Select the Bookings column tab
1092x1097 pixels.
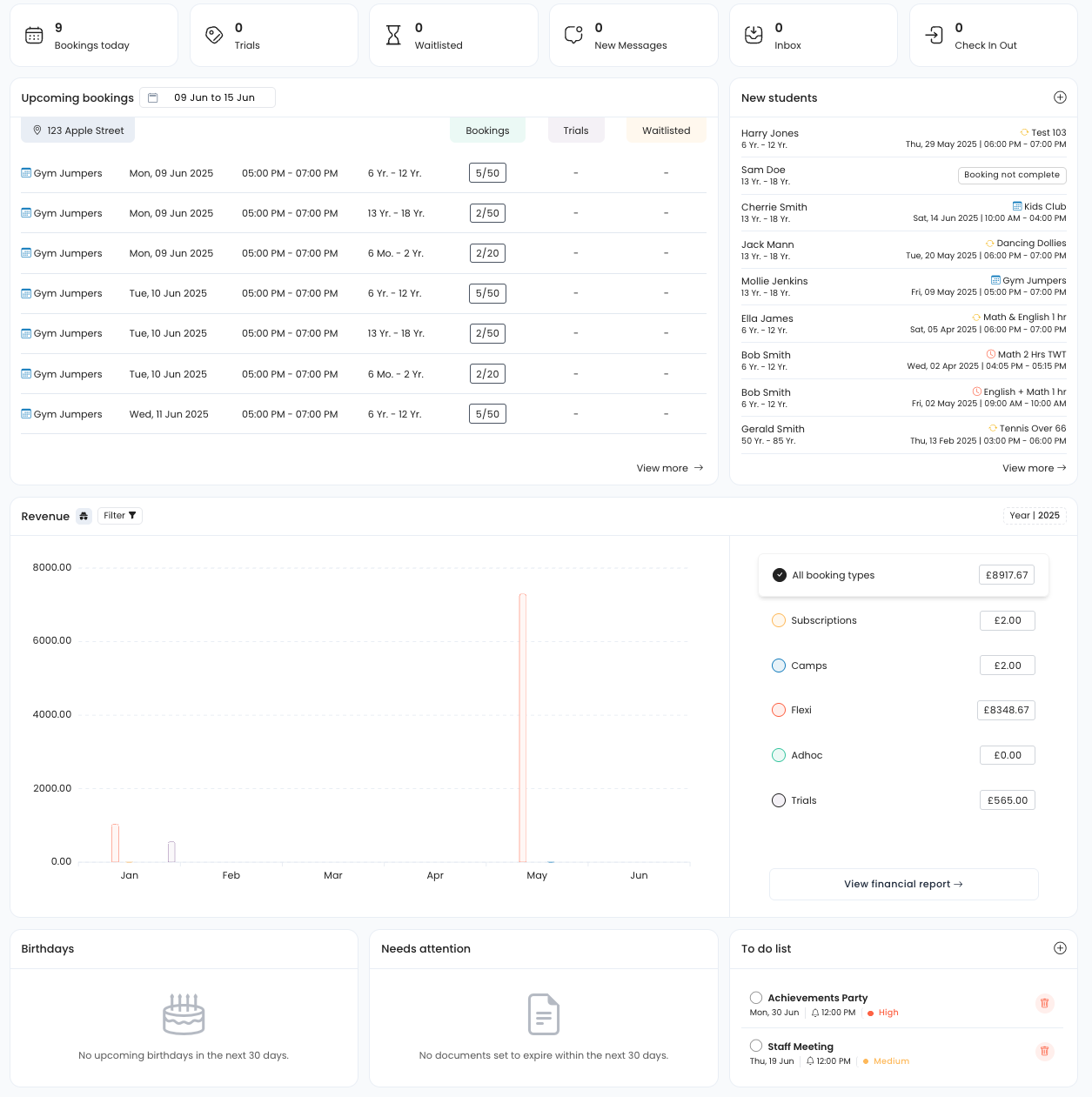tap(487, 130)
